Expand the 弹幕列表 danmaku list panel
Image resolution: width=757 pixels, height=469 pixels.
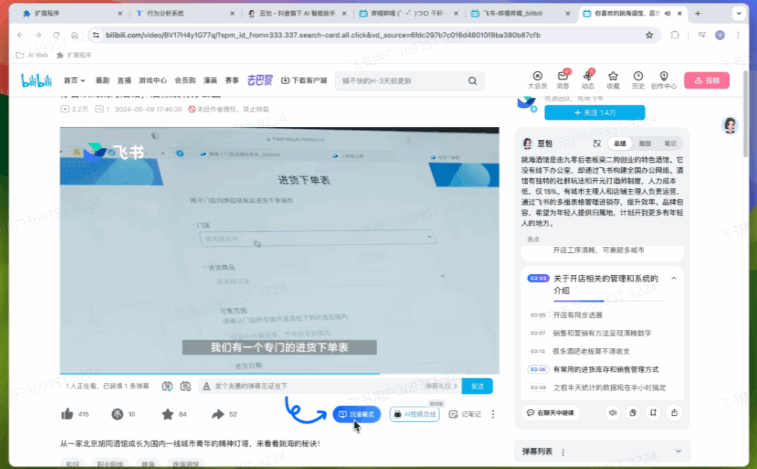[677, 451]
